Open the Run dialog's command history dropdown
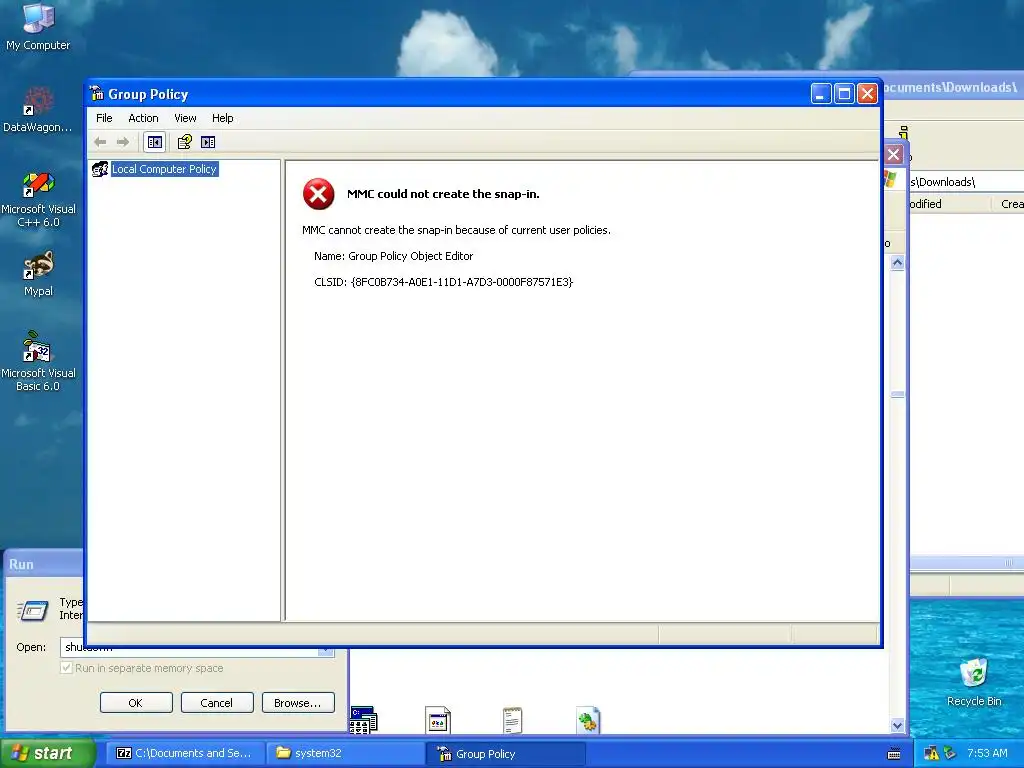This screenshot has height=768, width=1024. tap(326, 651)
